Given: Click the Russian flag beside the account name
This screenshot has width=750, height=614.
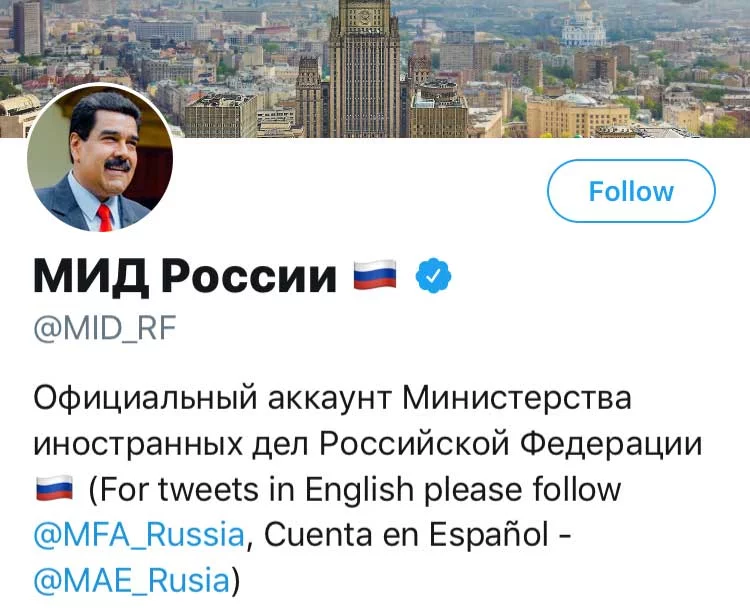Looking at the screenshot, I should (x=375, y=275).
